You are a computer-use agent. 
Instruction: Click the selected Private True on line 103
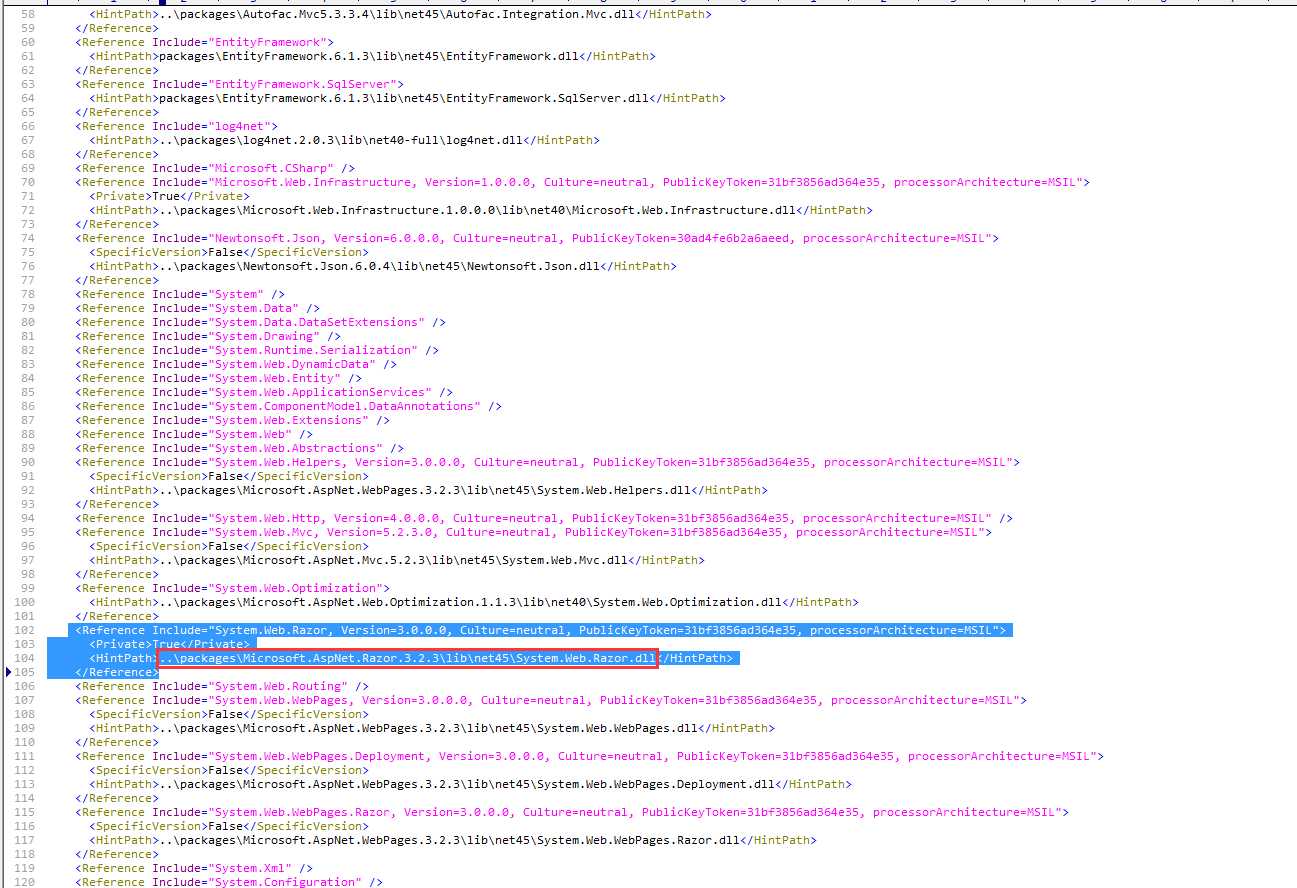[169, 644]
